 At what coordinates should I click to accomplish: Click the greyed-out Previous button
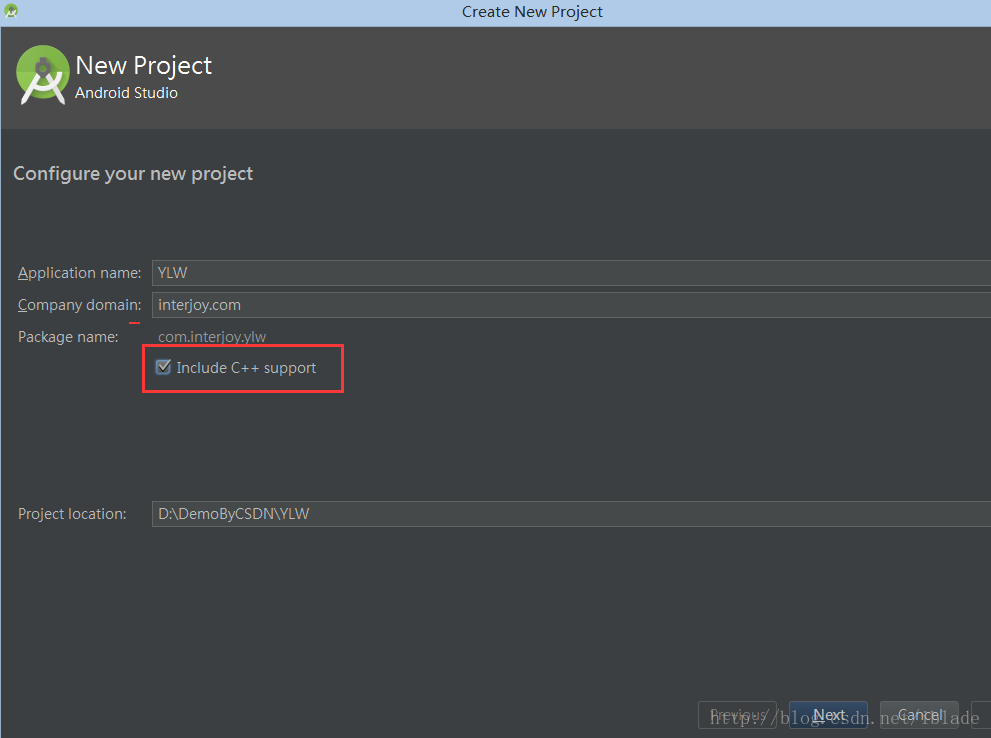[x=737, y=714]
